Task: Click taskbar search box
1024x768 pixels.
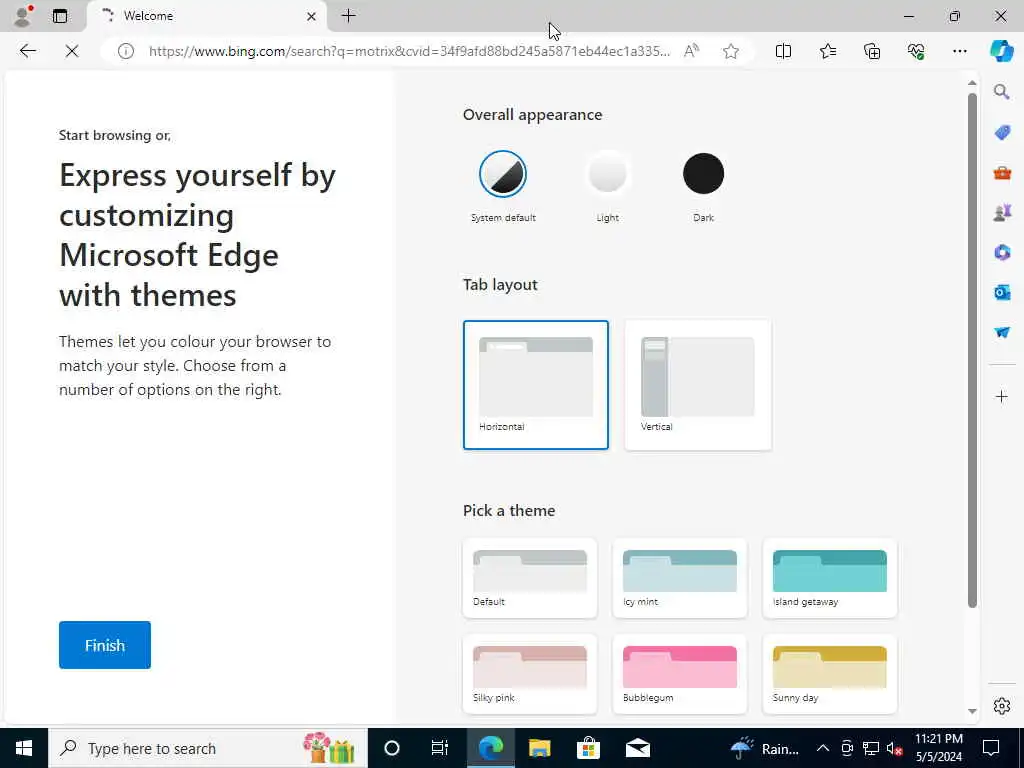Action: coord(208,748)
